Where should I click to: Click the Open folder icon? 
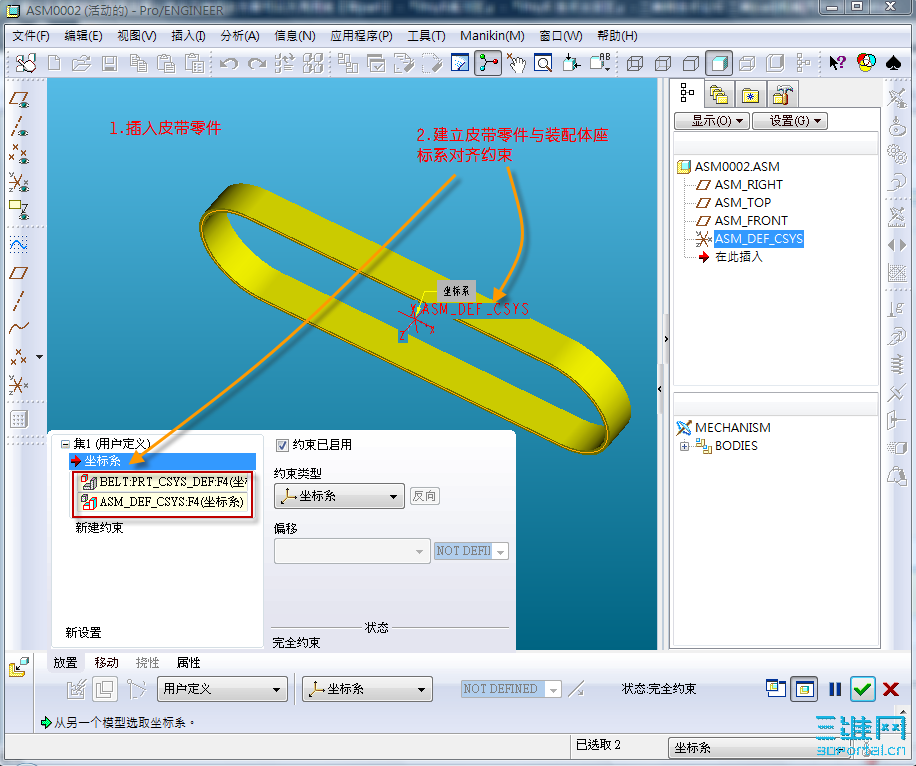pyautogui.click(x=81, y=63)
